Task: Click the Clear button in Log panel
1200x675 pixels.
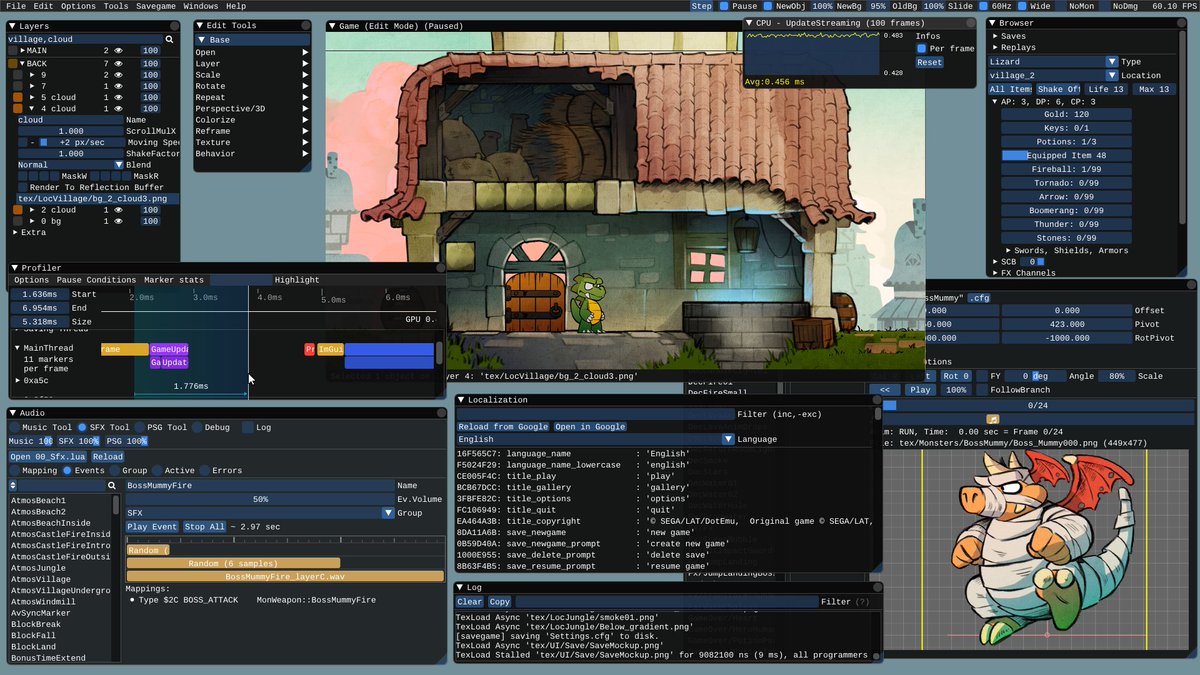Action: [469, 602]
